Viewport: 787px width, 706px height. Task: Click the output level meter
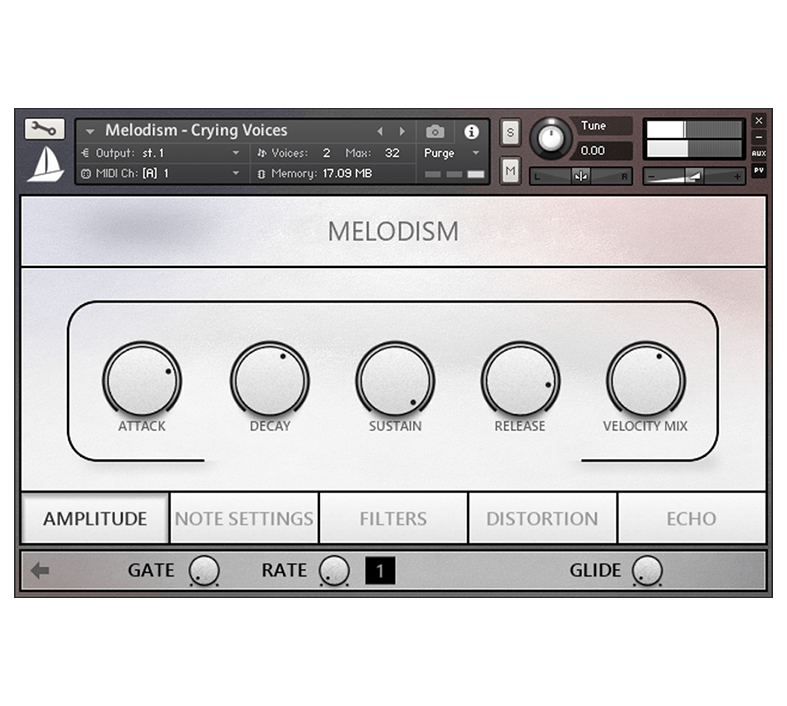coord(694,139)
